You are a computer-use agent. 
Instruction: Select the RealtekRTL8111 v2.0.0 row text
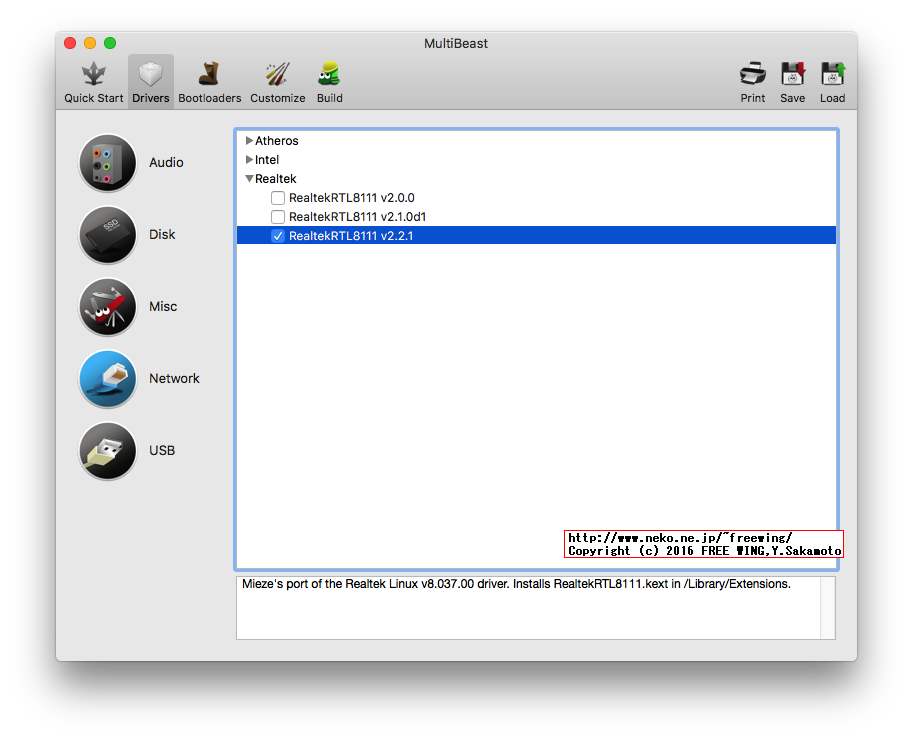(352, 198)
